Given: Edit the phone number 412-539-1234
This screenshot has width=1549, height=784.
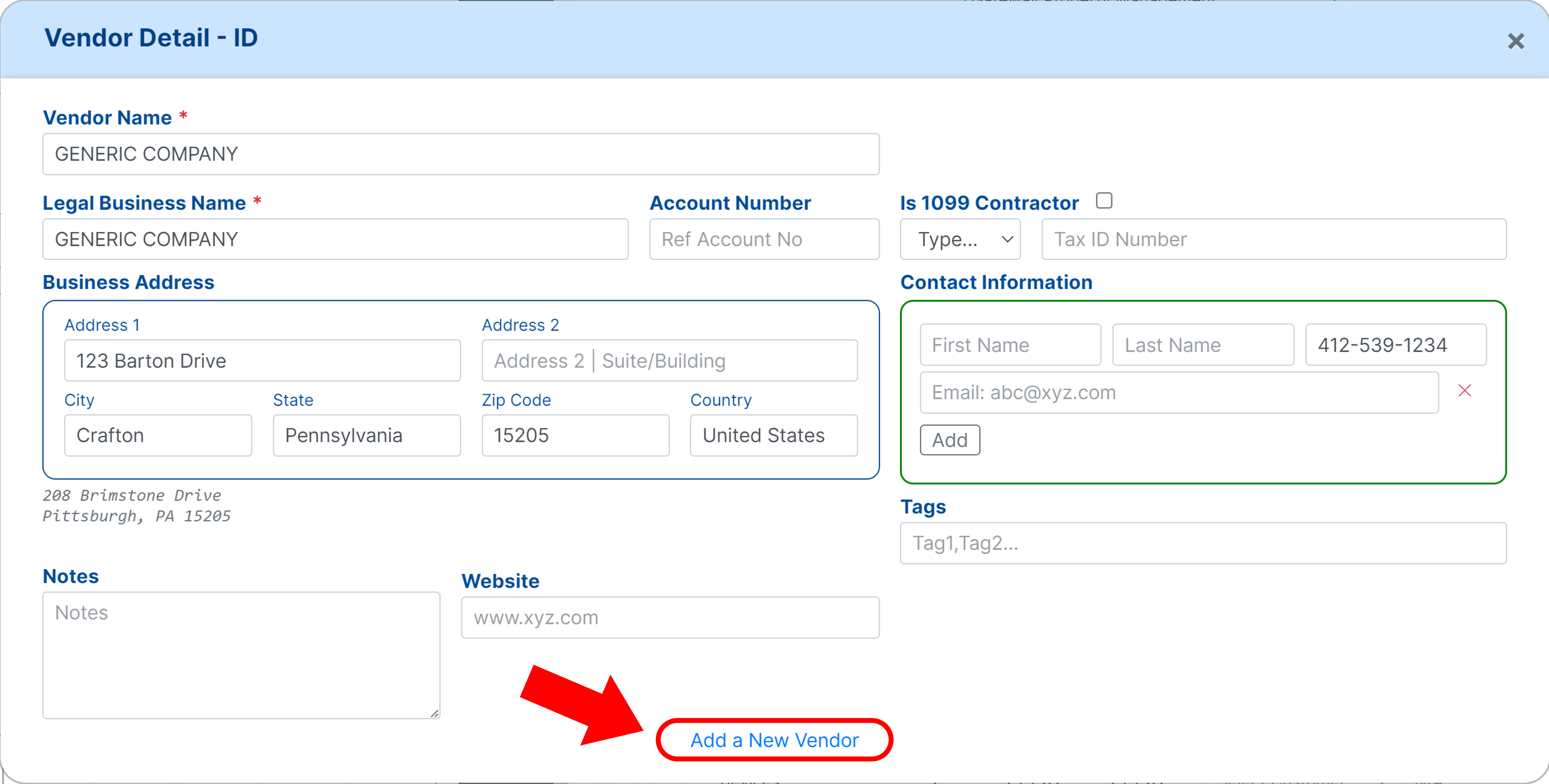Looking at the screenshot, I should [1396, 345].
